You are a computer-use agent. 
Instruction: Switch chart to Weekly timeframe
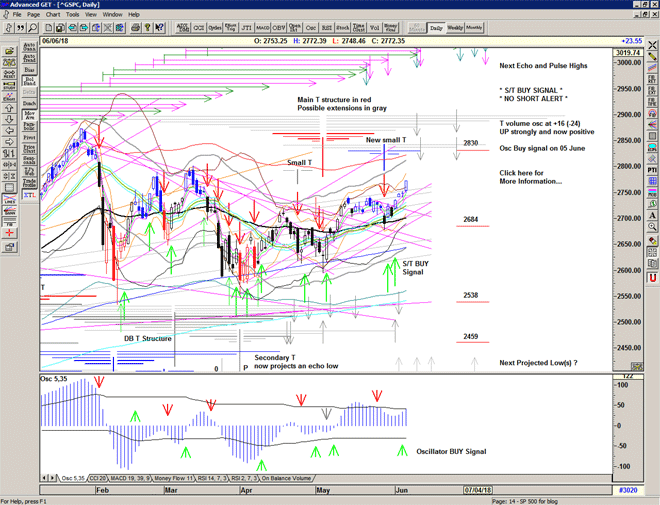(455, 28)
